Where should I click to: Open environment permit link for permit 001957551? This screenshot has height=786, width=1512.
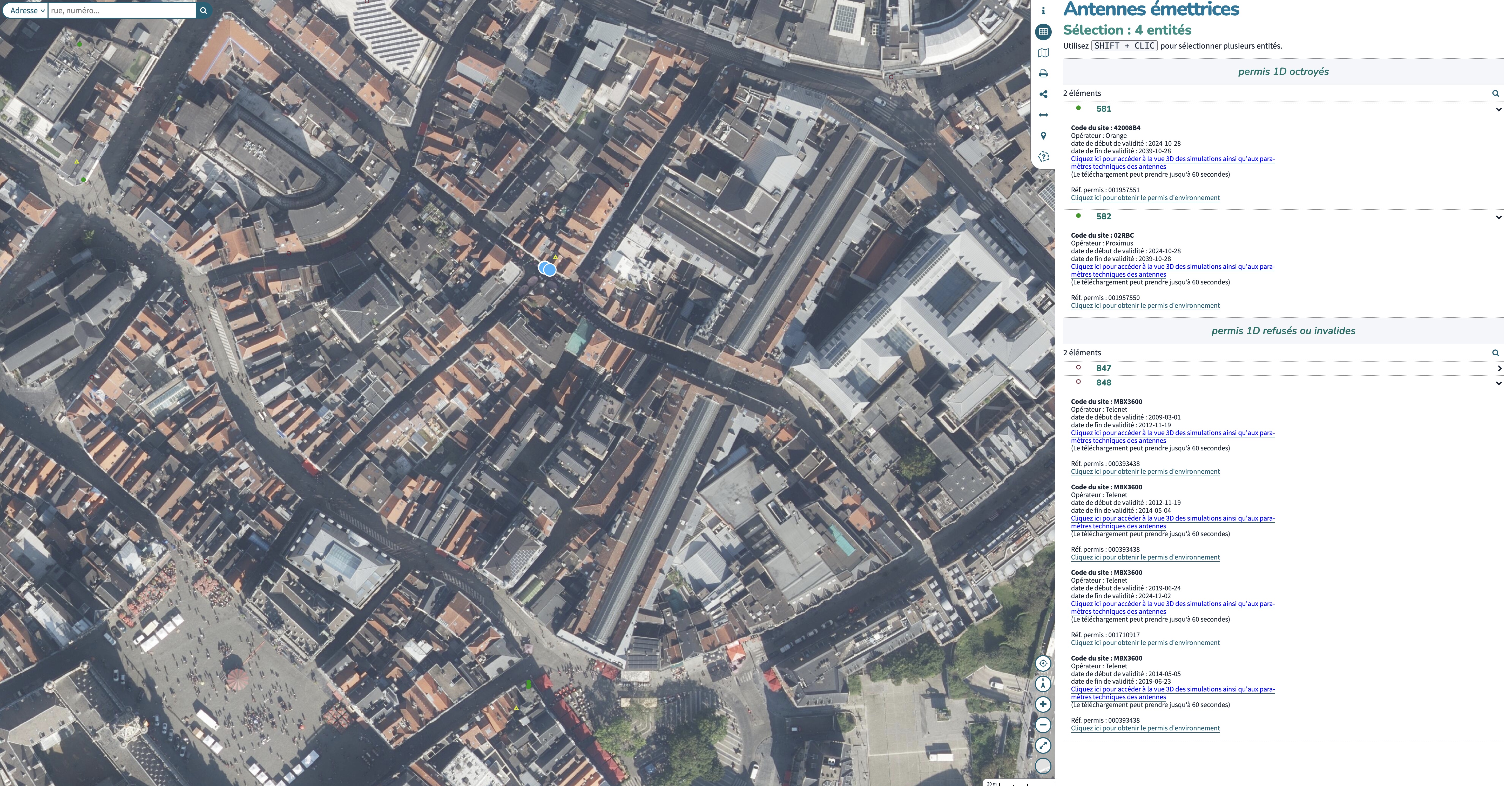pyautogui.click(x=1145, y=198)
